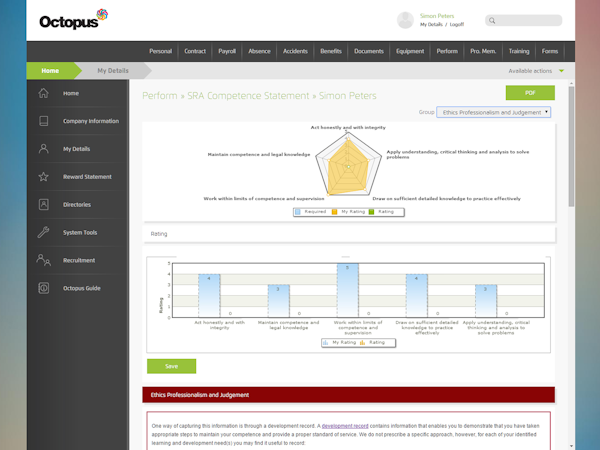600x450 pixels.
Task: Click the green PDF button
Action: point(529,93)
